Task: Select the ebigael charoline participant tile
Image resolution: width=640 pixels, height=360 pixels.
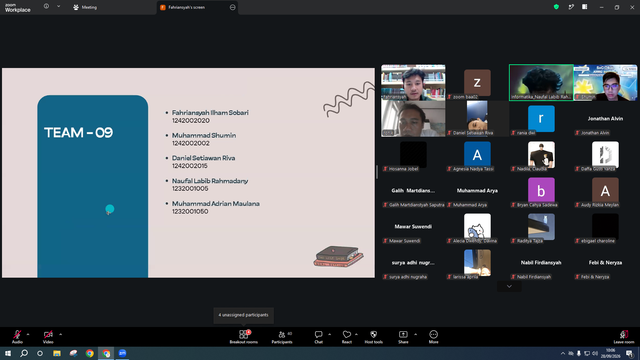Action: [605, 227]
